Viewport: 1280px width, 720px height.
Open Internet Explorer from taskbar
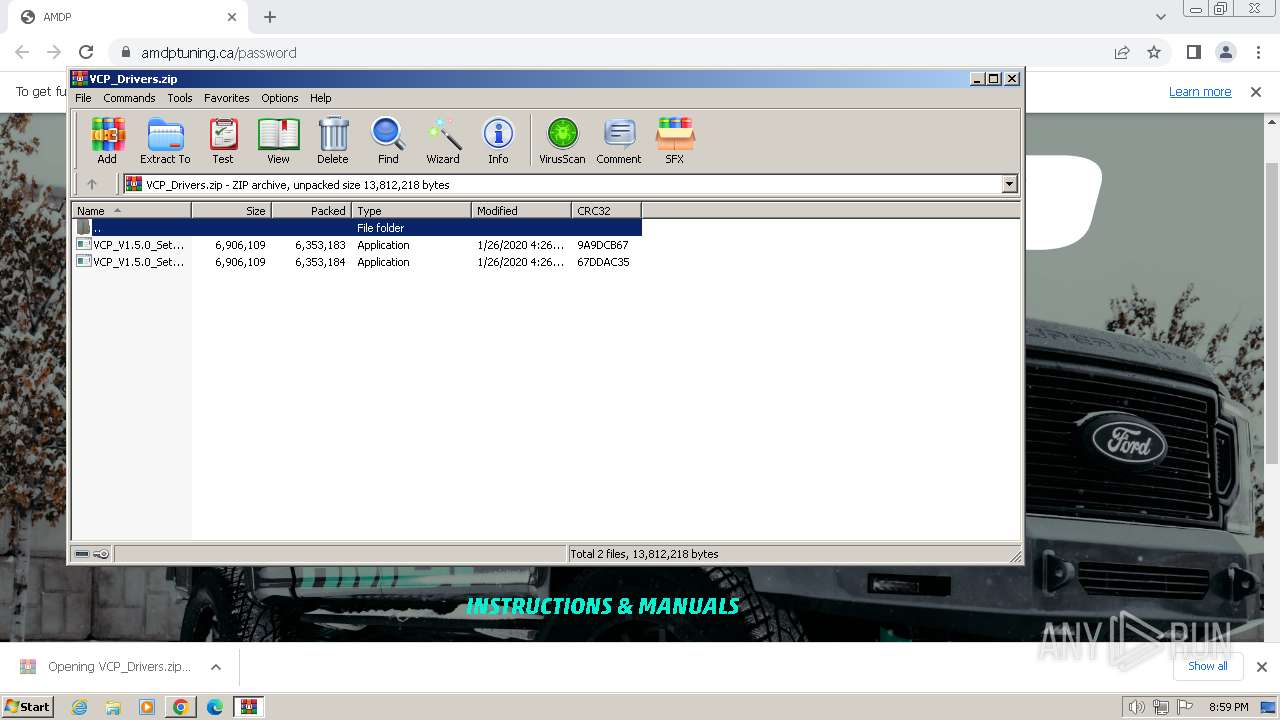79,707
